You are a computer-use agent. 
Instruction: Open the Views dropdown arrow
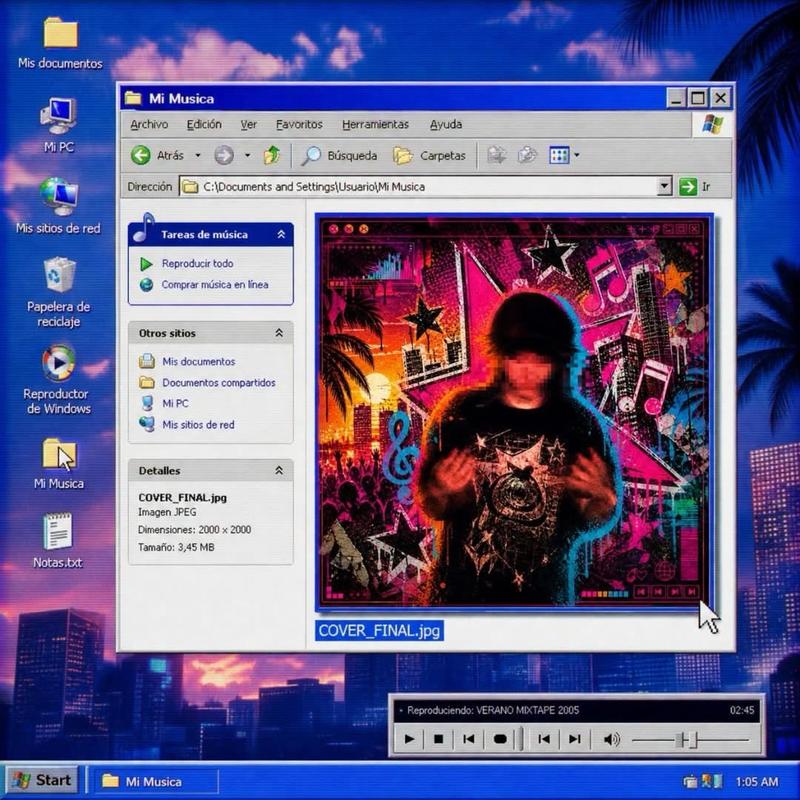577,155
